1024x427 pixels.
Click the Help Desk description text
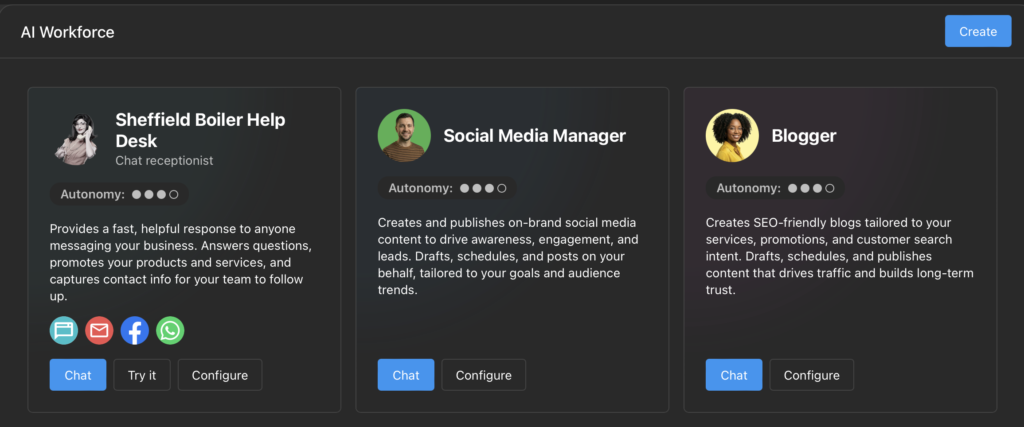pyautogui.click(x=181, y=262)
